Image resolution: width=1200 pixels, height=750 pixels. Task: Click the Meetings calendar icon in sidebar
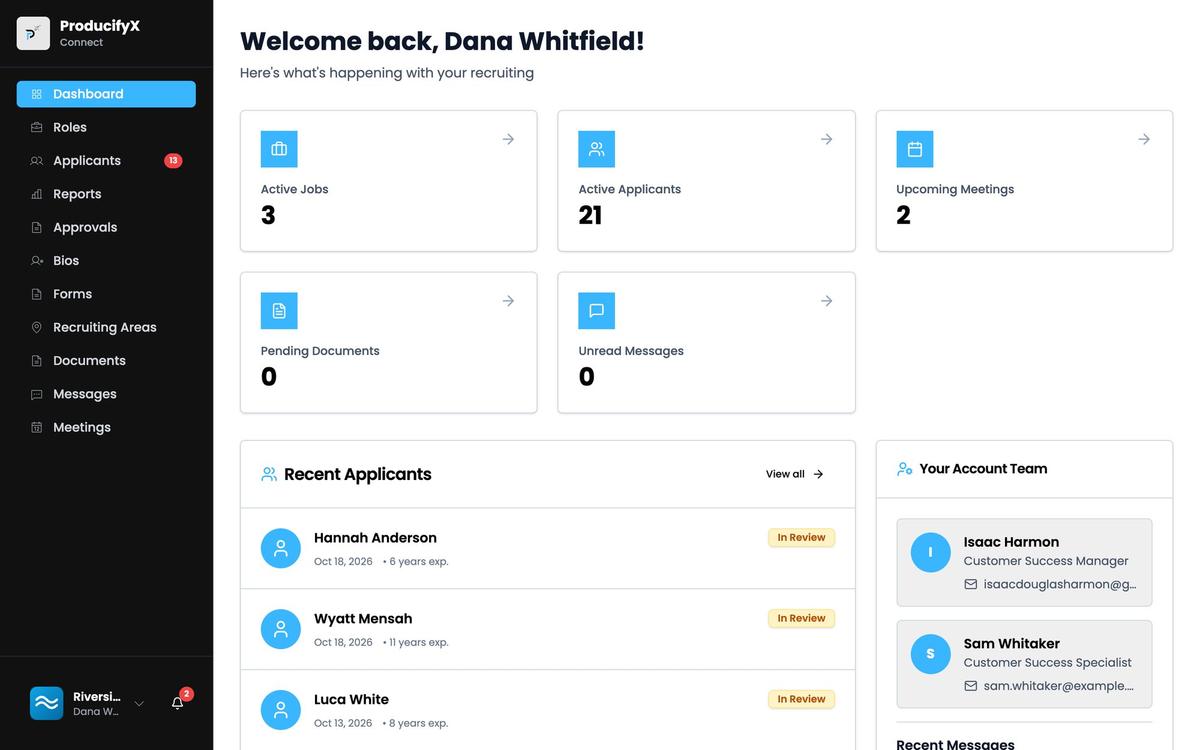tap(37, 427)
